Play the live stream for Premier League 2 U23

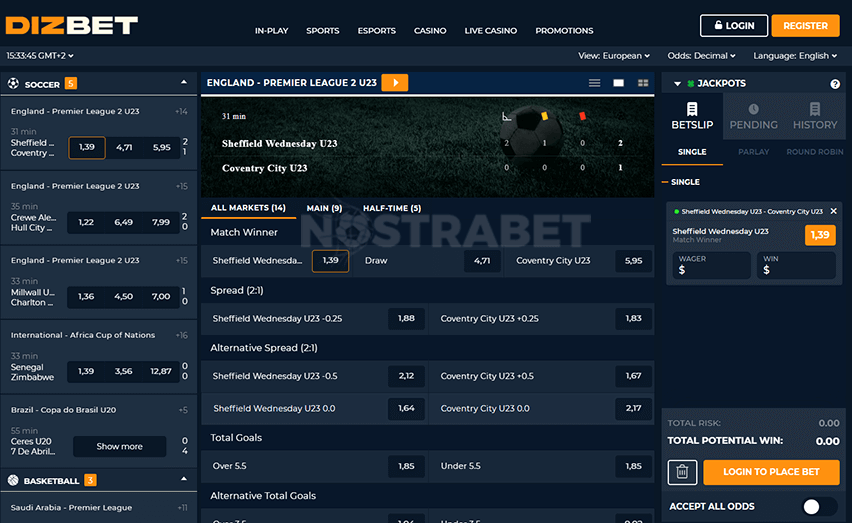coord(395,83)
